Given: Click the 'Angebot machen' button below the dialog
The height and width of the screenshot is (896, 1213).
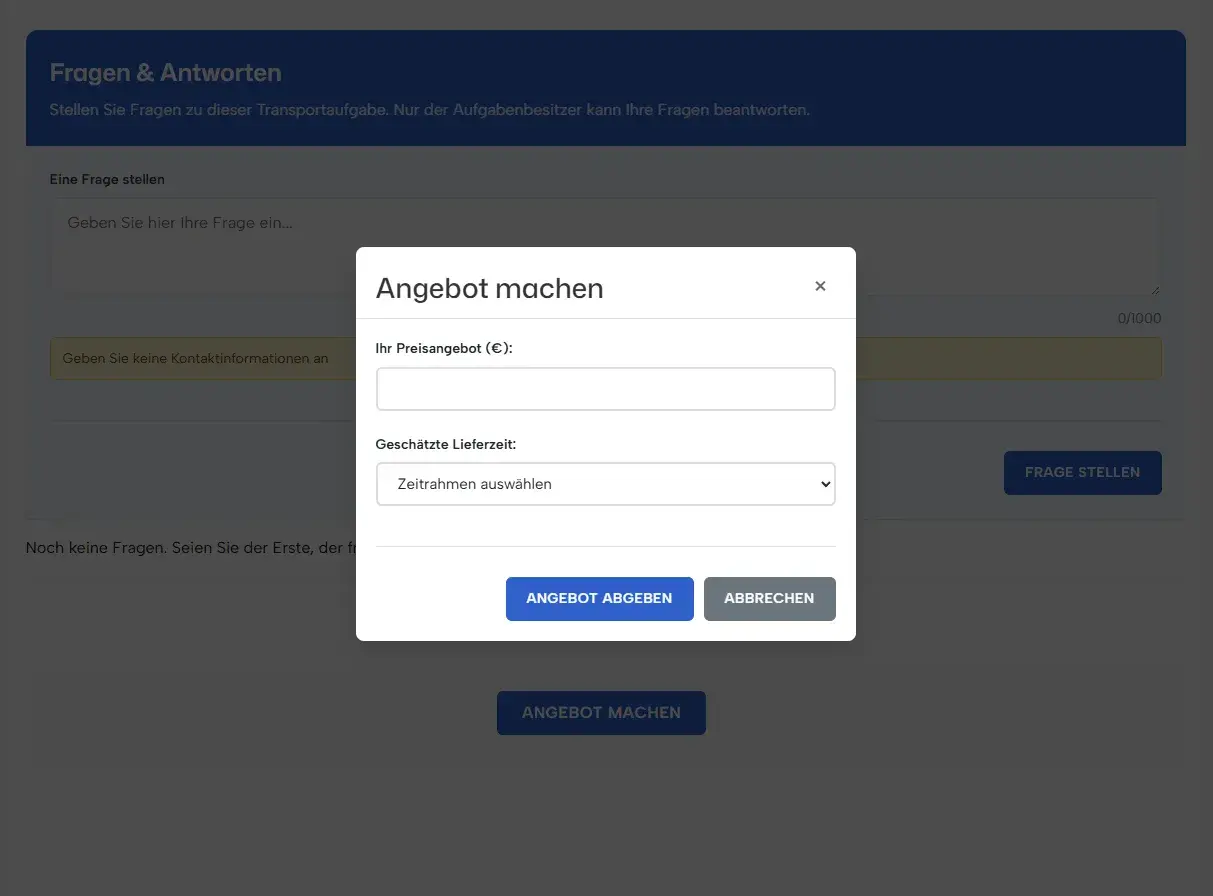Looking at the screenshot, I should 601,713.
